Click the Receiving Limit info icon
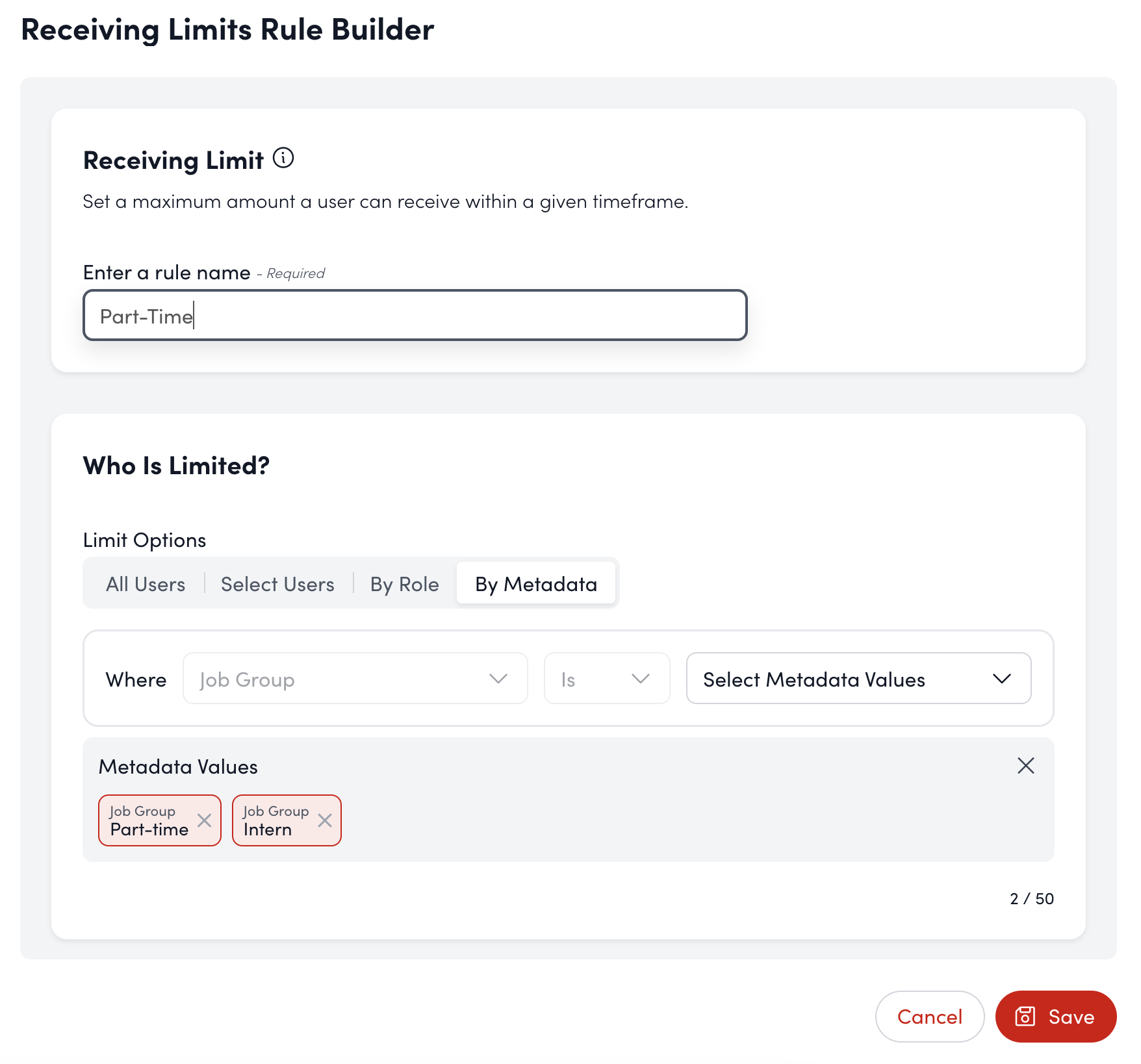The width and height of the screenshot is (1141, 1064). tap(283, 158)
